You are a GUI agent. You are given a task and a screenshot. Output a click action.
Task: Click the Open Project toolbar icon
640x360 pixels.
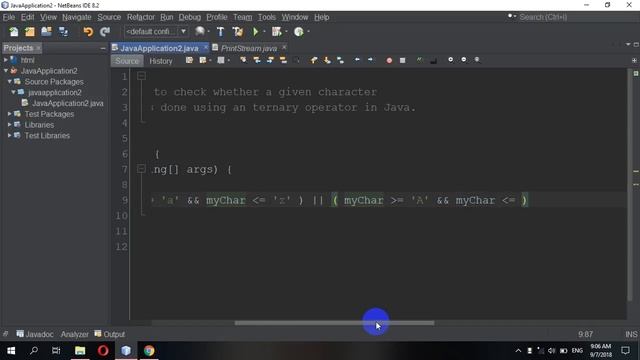[x=46, y=32]
